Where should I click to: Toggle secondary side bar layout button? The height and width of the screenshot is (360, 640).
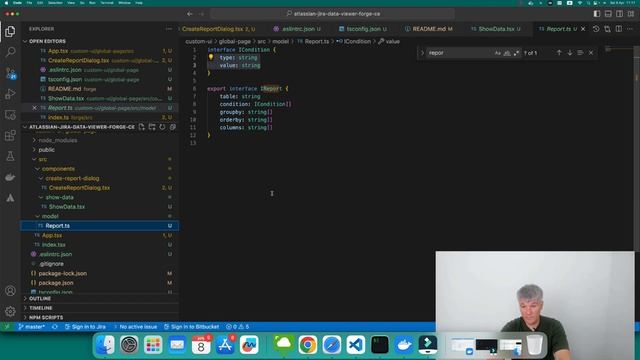[620, 14]
